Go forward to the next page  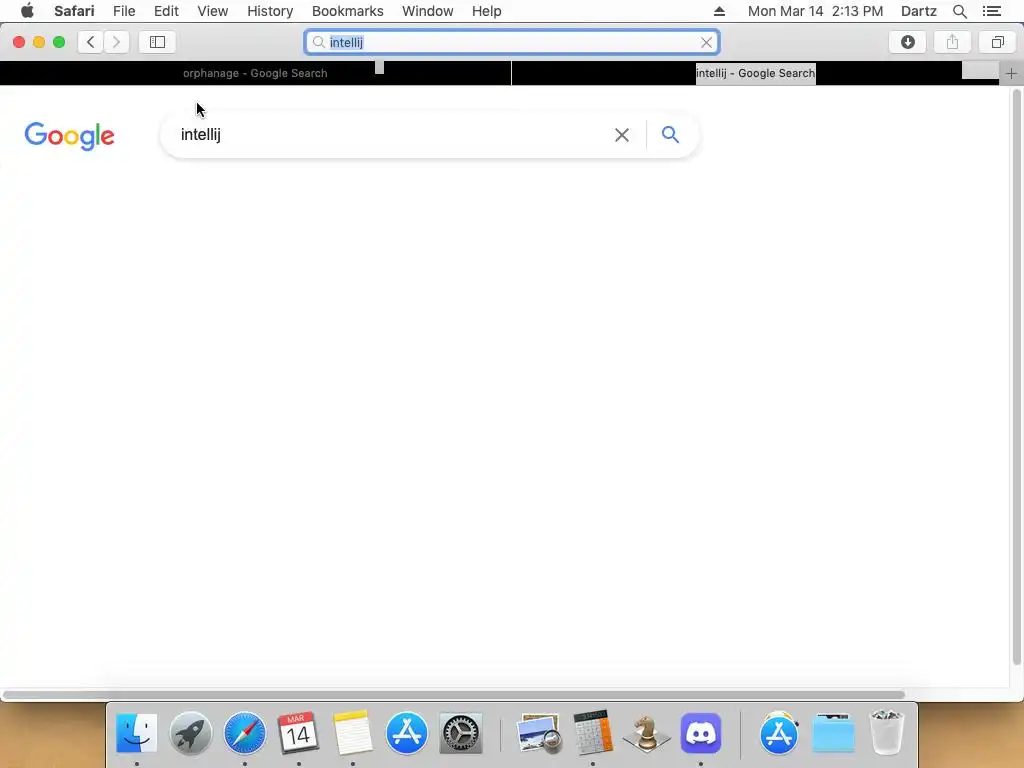(116, 42)
